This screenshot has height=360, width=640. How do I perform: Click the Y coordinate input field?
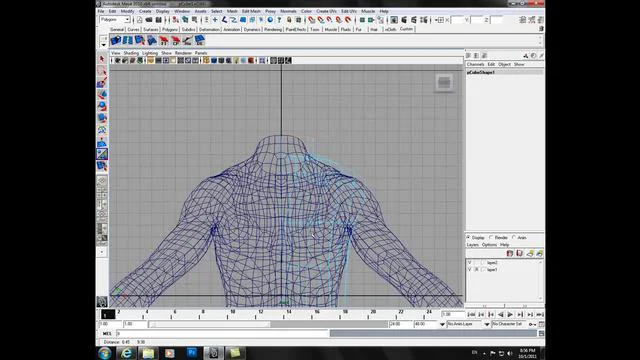(x=477, y=20)
